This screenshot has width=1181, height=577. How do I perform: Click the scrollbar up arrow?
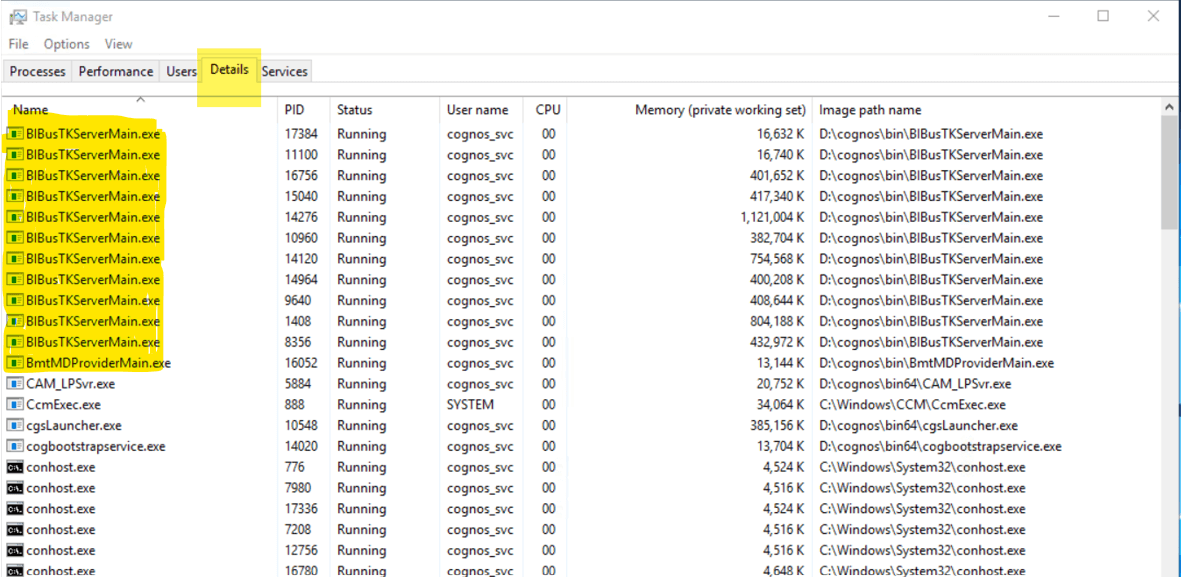click(1170, 106)
